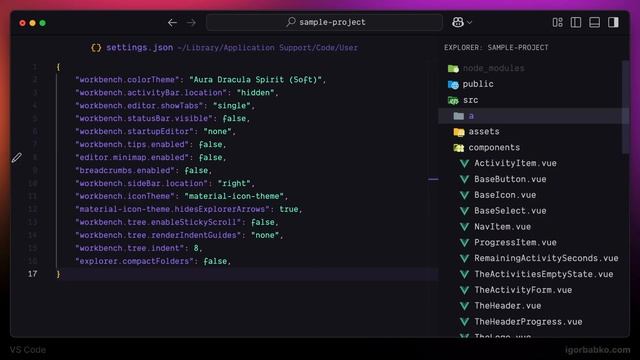Screen dimensions: 640x360
Task: Toggle the bottom panel layout icon
Action: click(x=595, y=22)
